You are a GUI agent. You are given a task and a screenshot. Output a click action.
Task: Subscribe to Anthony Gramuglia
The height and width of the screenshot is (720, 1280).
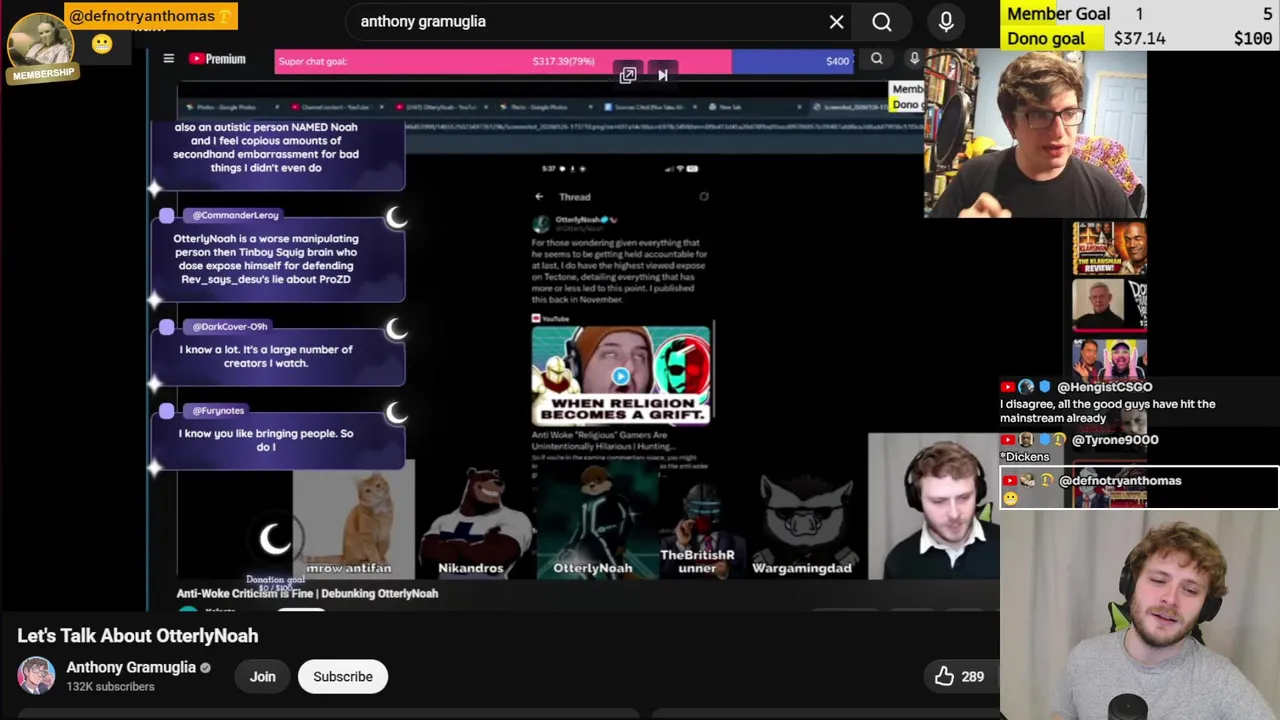tap(343, 677)
